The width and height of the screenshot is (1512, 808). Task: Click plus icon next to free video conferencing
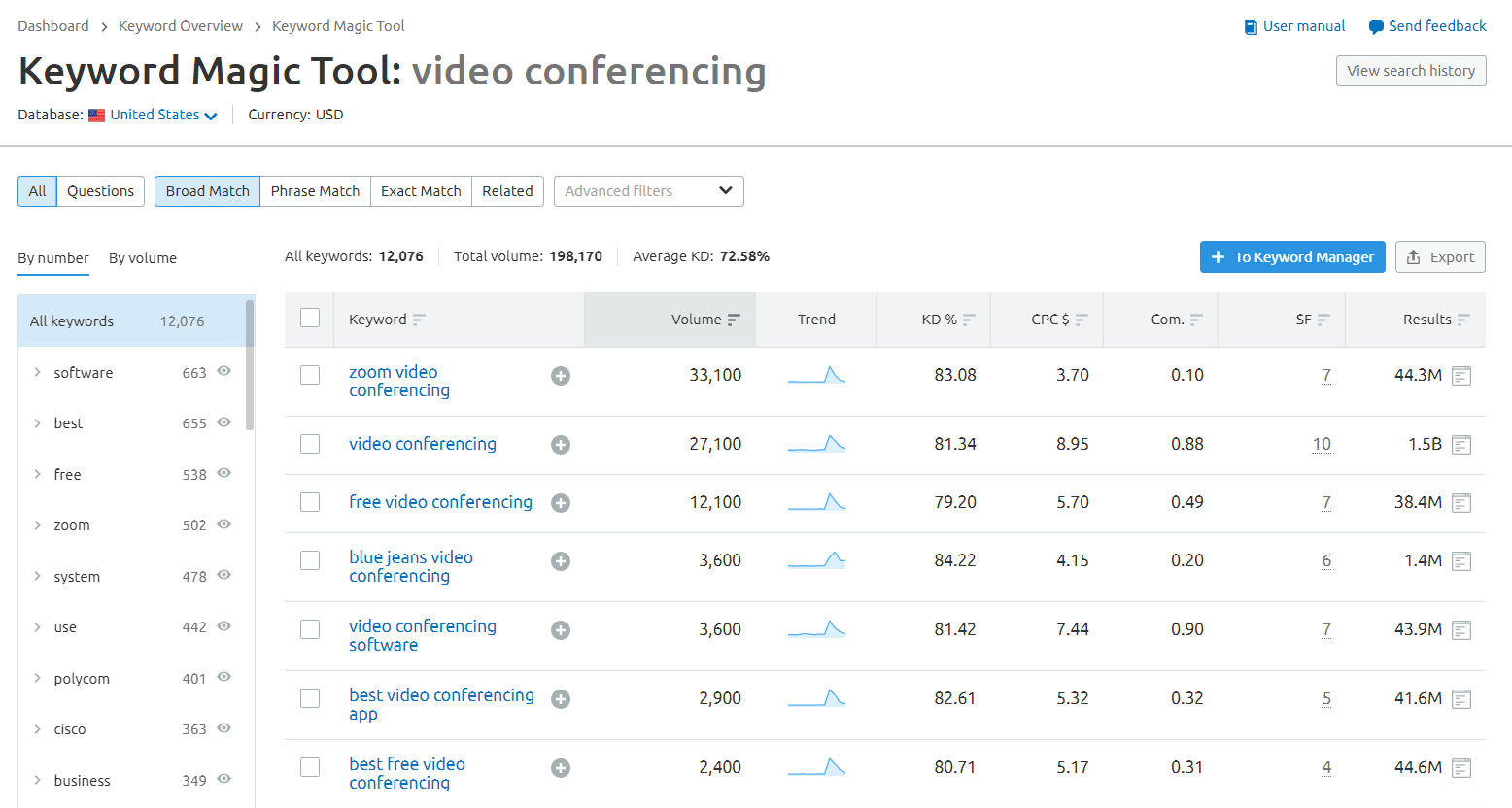coord(561,503)
